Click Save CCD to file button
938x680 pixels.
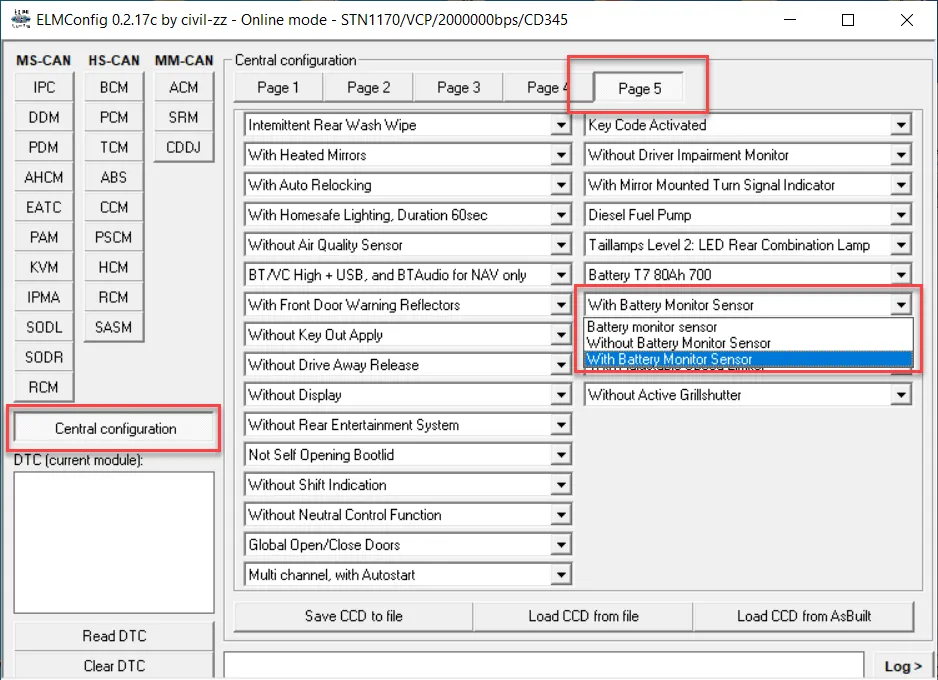[353, 616]
